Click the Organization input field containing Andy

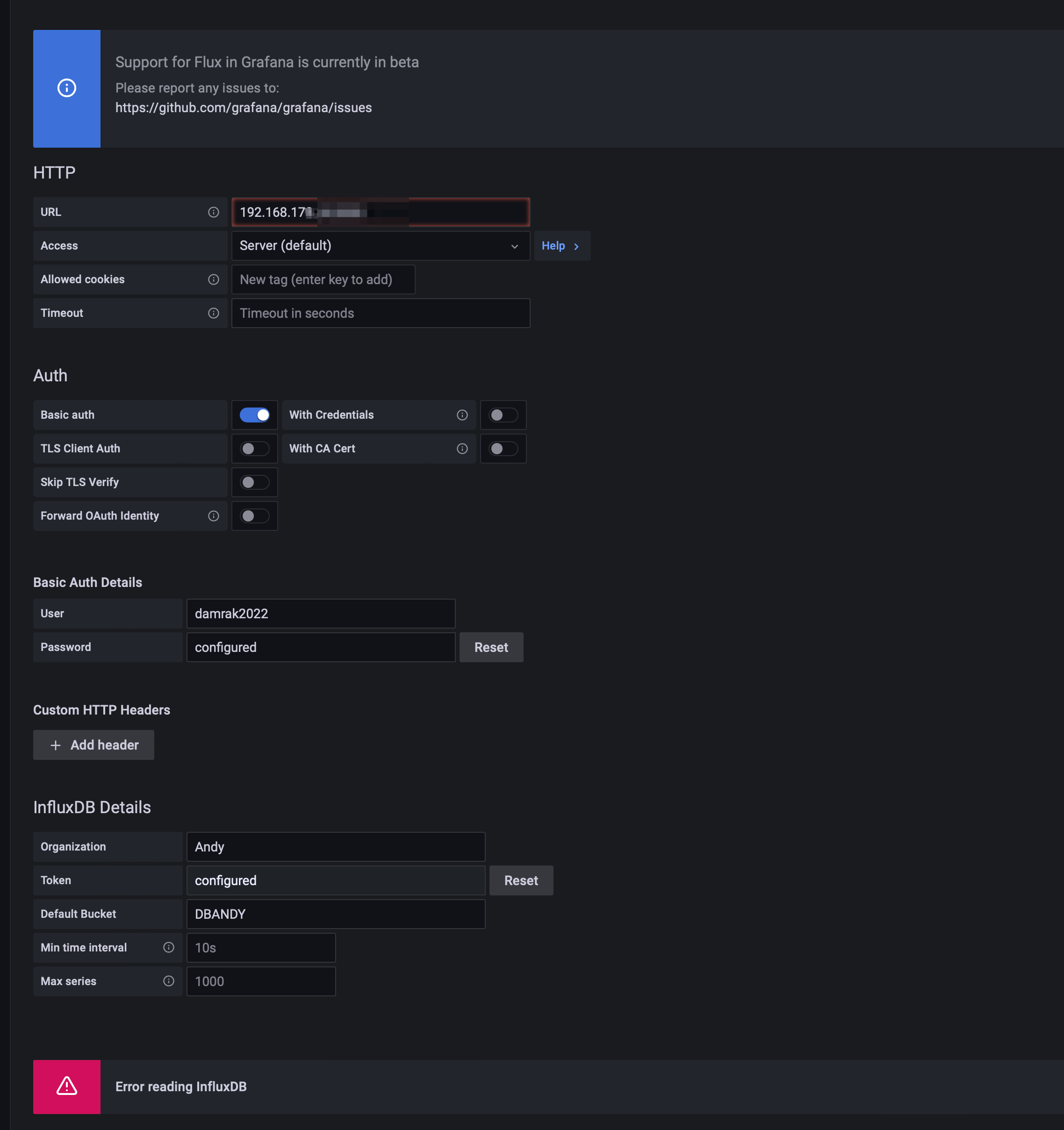click(336, 846)
